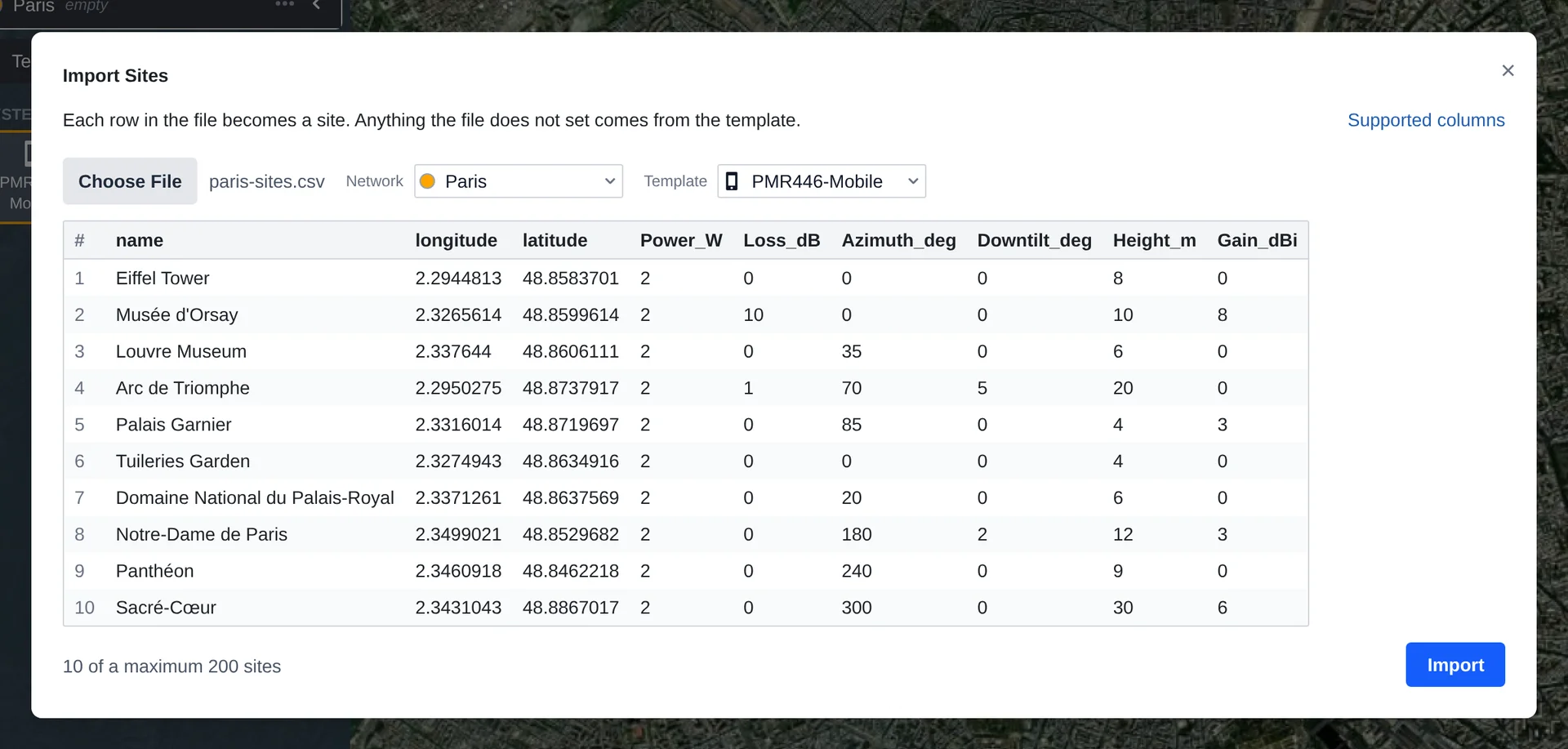Click Downtilt value 5 for Arc de Triomphe
This screenshot has width=1568, height=749.
click(982, 388)
